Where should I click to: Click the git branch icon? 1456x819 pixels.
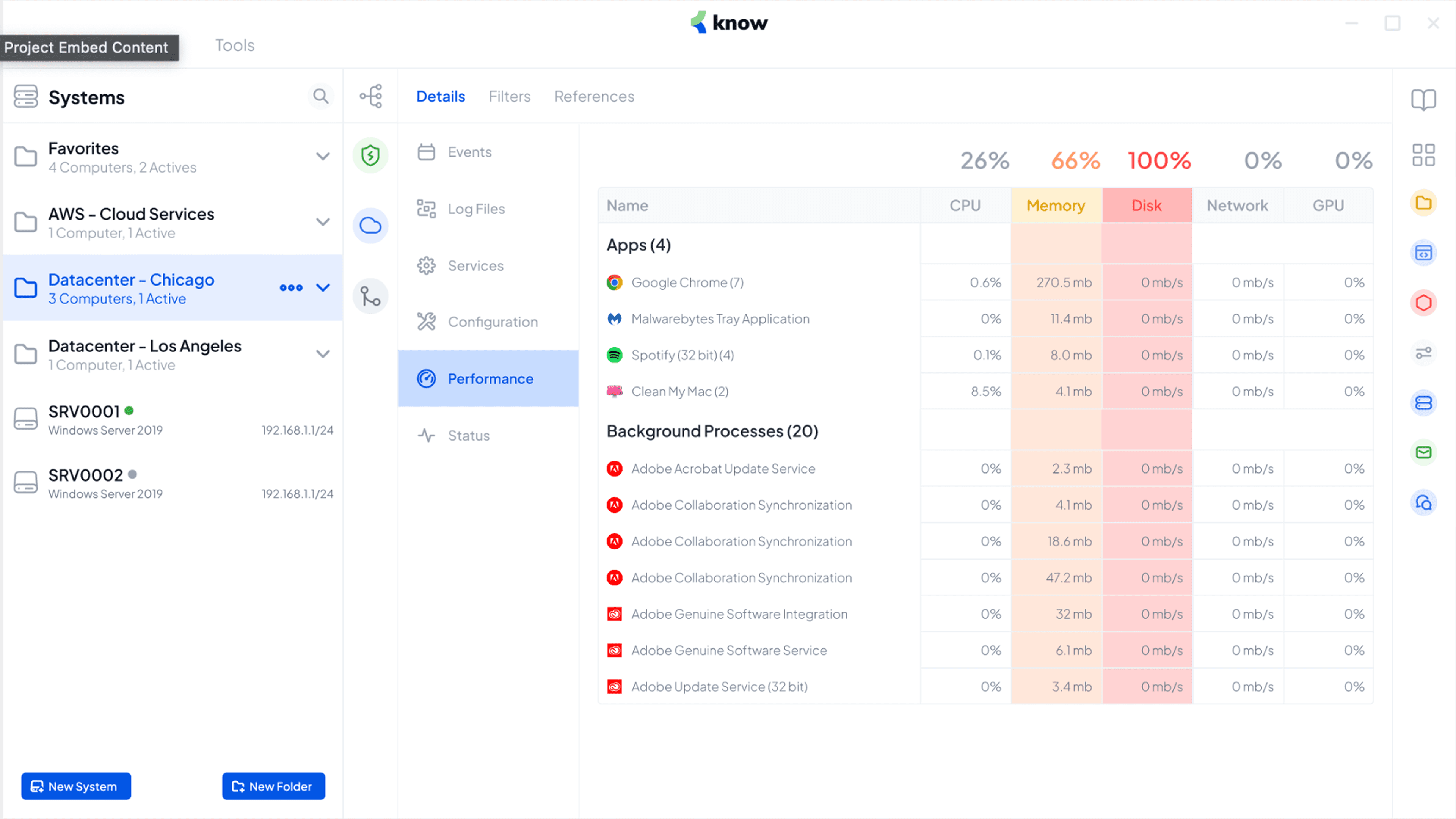[x=370, y=296]
